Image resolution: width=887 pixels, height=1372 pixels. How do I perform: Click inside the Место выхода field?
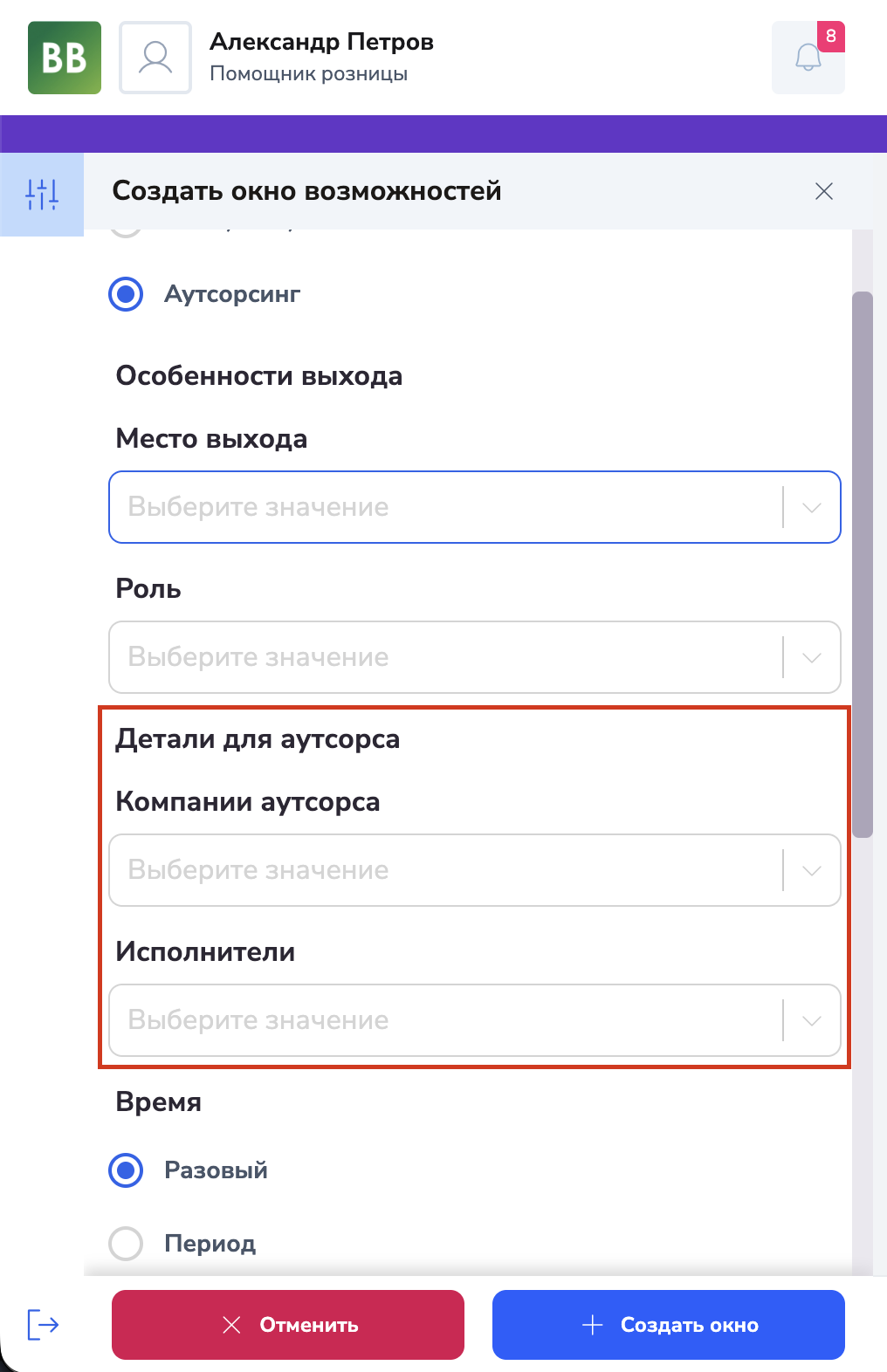point(475,507)
